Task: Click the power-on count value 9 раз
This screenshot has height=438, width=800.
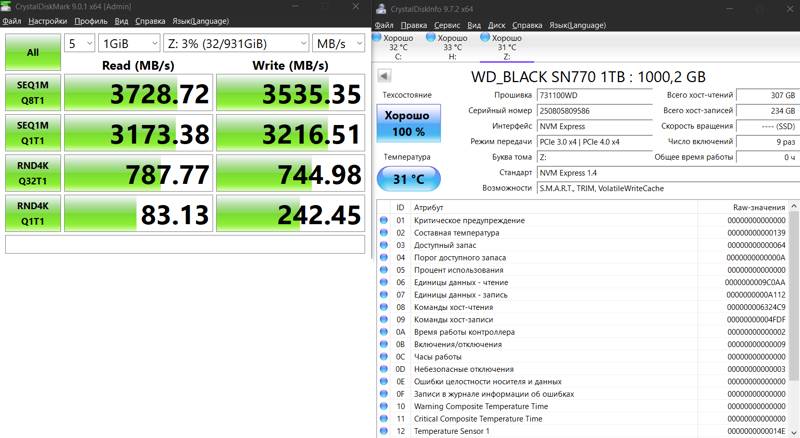Action: click(x=768, y=141)
